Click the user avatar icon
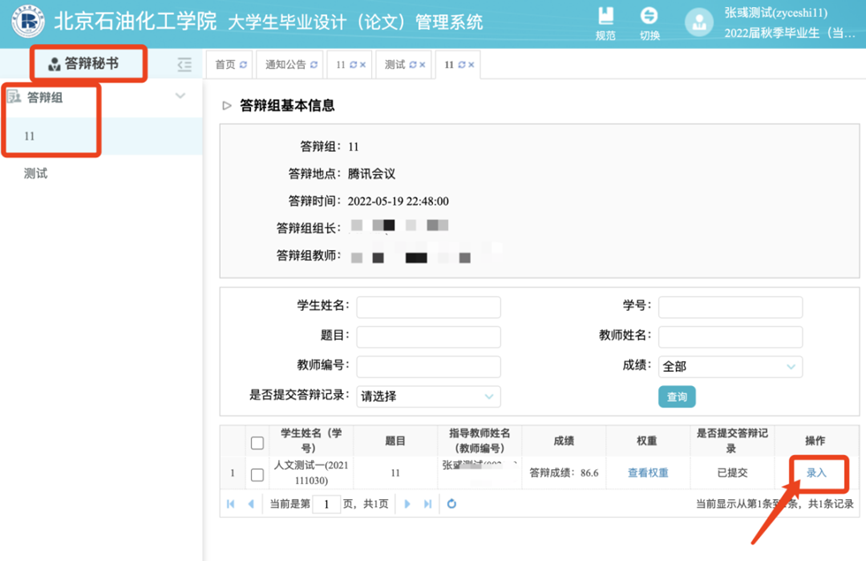The image size is (866, 561). tap(699, 23)
